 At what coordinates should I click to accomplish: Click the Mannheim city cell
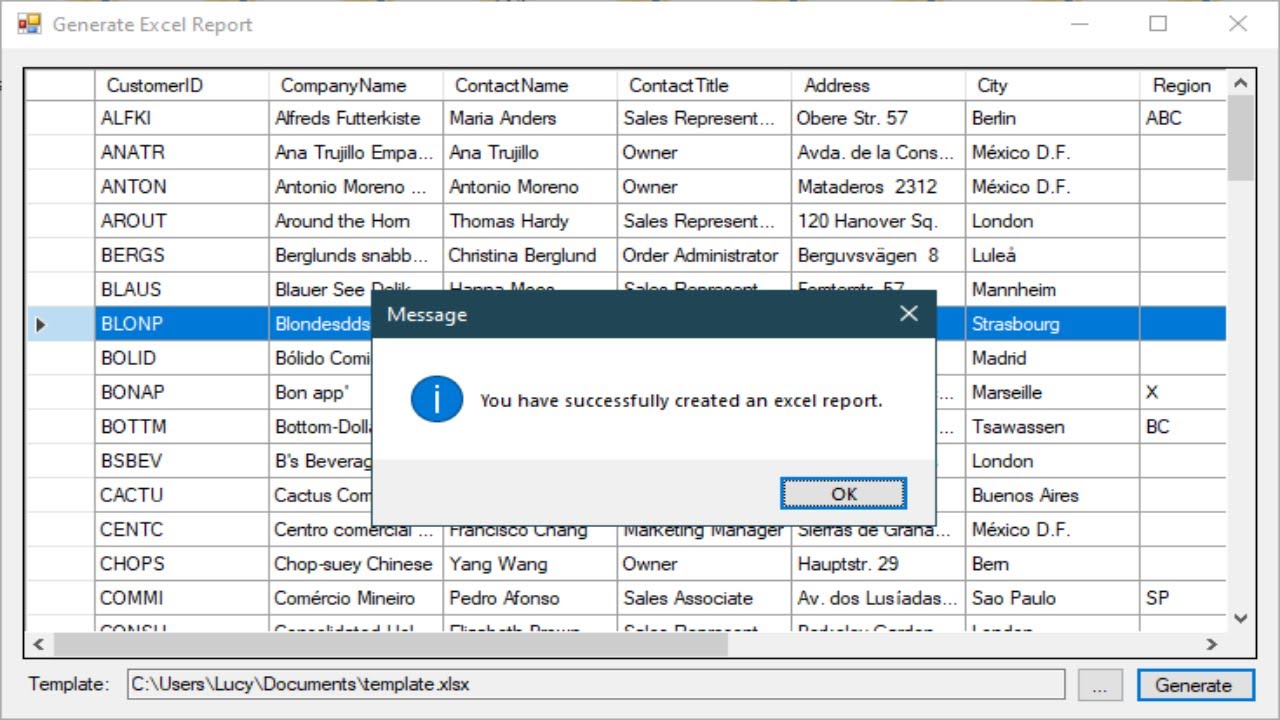1051,289
